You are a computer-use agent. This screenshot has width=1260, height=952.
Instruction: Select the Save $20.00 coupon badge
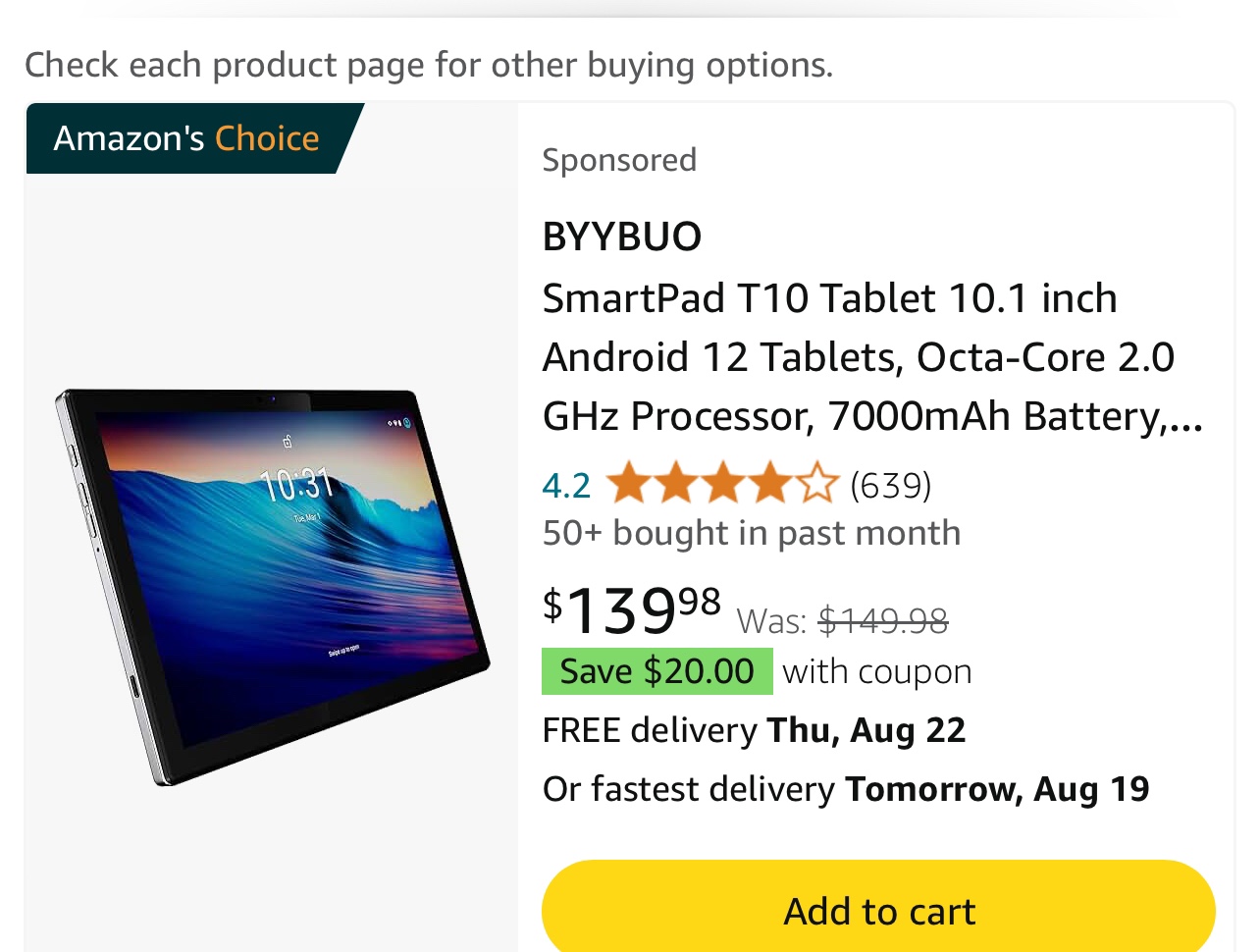(x=656, y=671)
